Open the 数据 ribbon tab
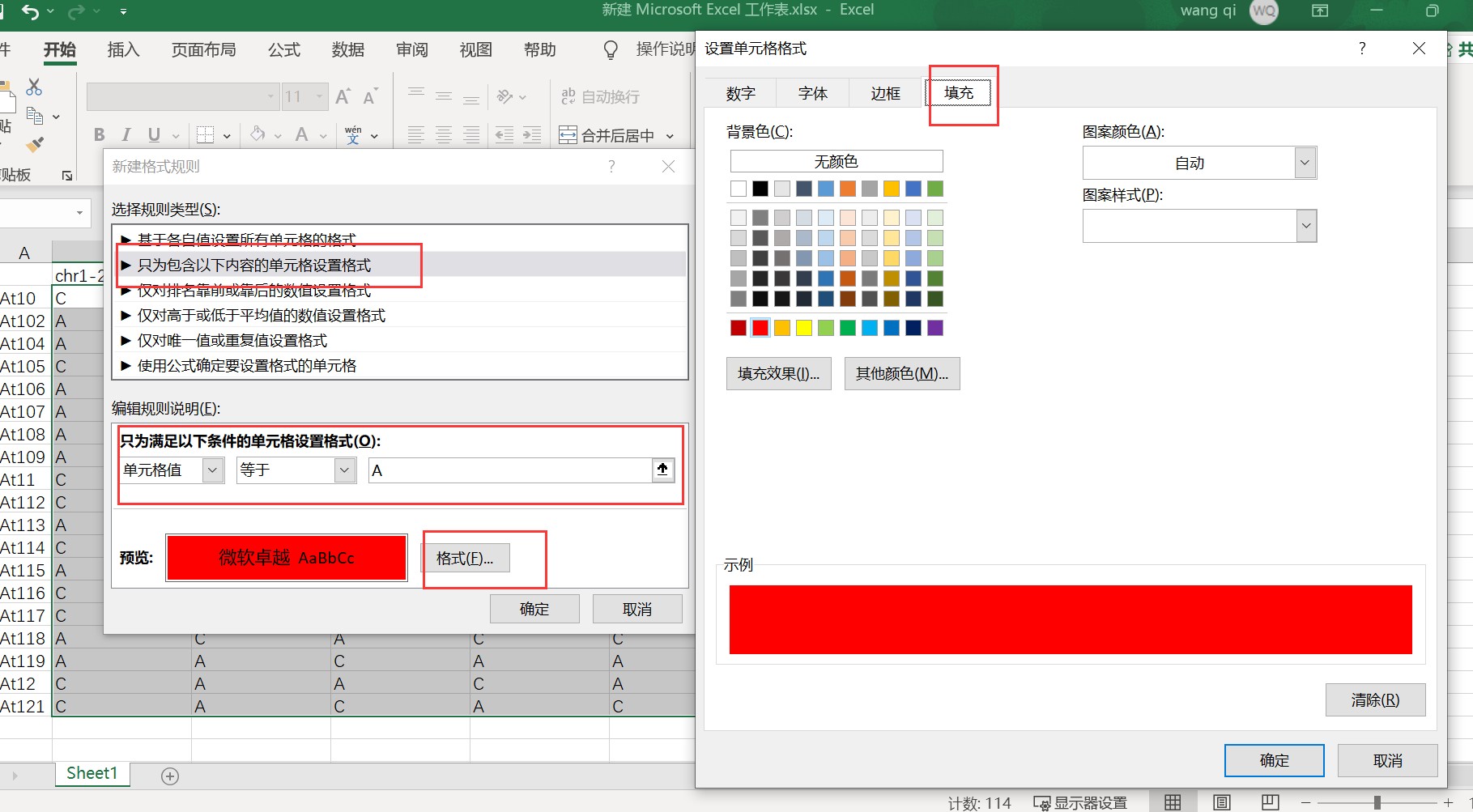Image resolution: width=1473 pixels, height=812 pixels. 348,49
